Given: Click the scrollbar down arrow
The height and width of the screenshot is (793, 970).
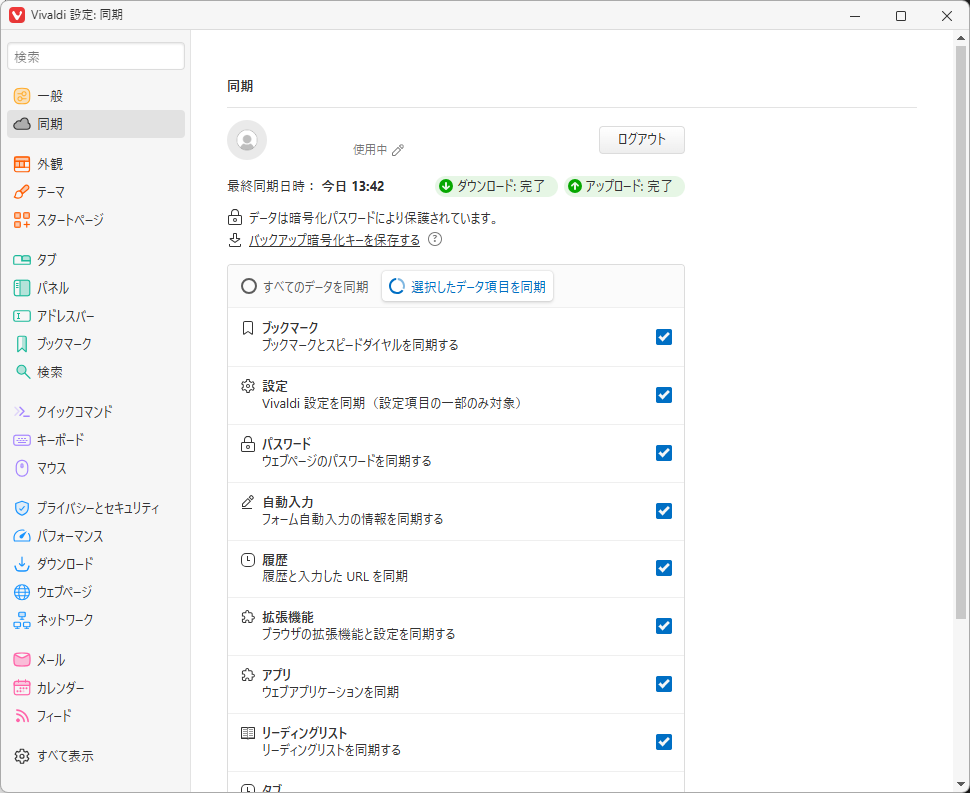Looking at the screenshot, I should point(960,784).
